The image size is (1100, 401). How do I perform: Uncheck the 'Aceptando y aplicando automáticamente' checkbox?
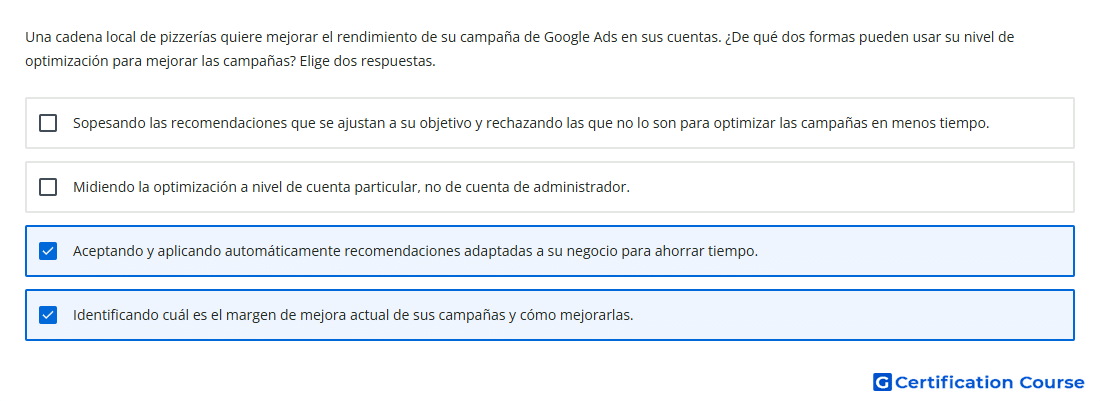(x=48, y=251)
